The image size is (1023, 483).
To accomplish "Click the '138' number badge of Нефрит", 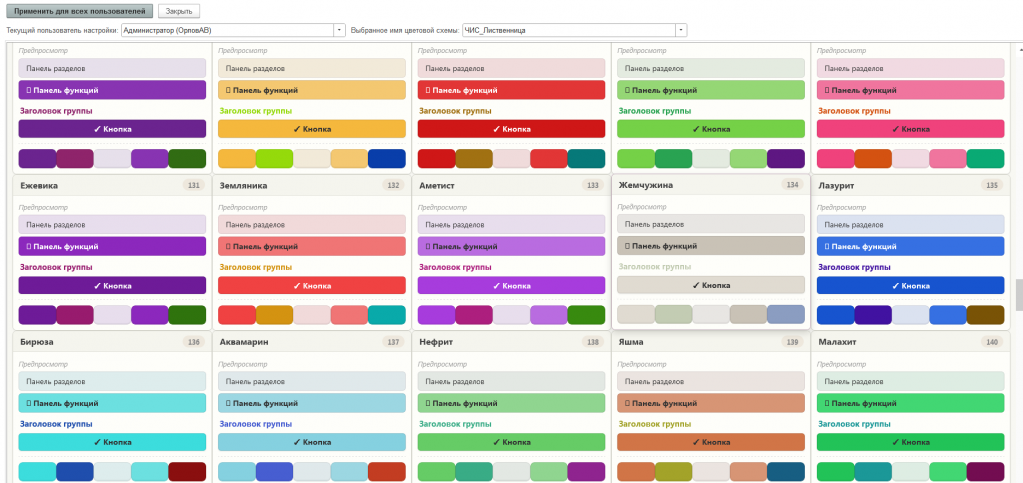I will (x=592, y=342).
